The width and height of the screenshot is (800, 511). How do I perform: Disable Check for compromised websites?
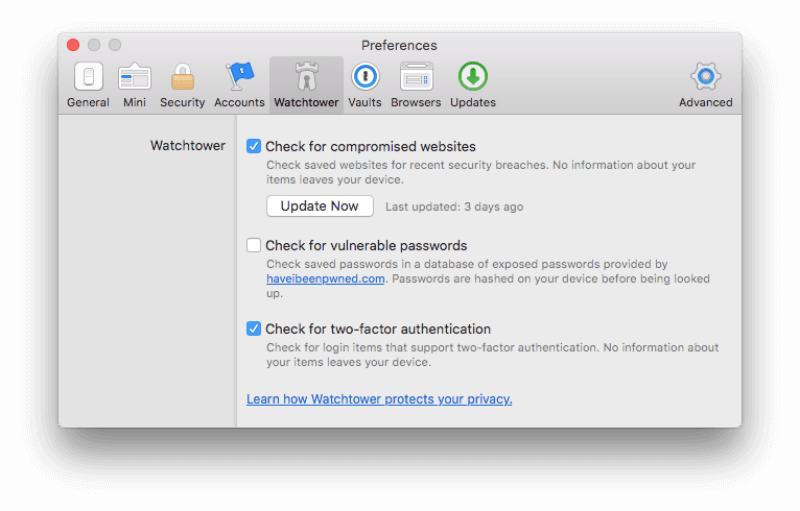tap(254, 146)
